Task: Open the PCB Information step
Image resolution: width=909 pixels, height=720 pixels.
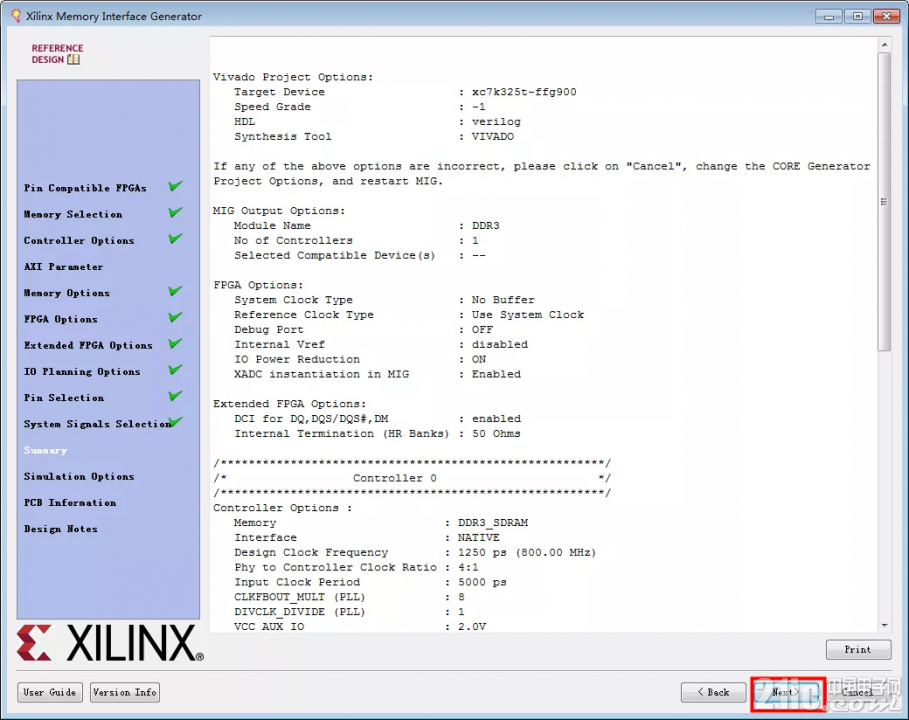Action: 70,503
